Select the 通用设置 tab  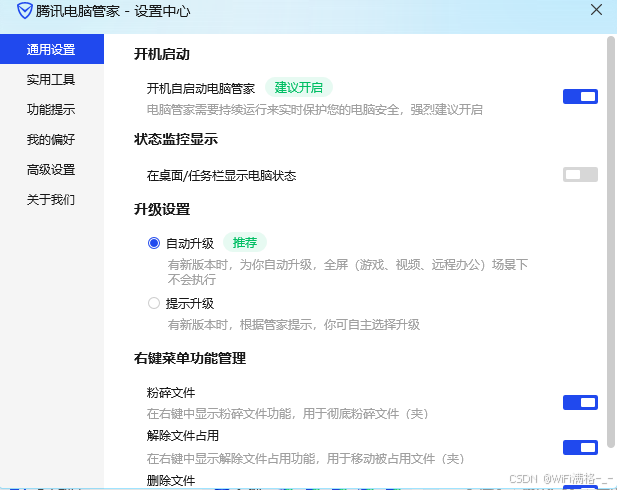[x=52, y=49]
